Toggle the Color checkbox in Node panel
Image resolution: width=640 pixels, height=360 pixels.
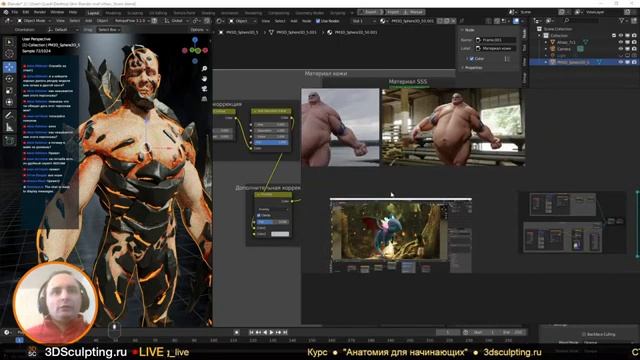pos(472,59)
